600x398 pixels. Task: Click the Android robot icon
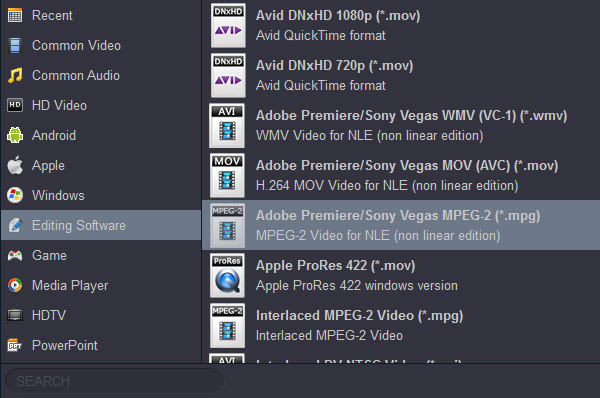[15, 135]
